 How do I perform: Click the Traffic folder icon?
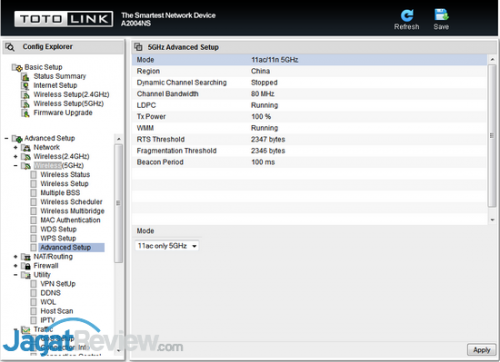[x=26, y=329]
